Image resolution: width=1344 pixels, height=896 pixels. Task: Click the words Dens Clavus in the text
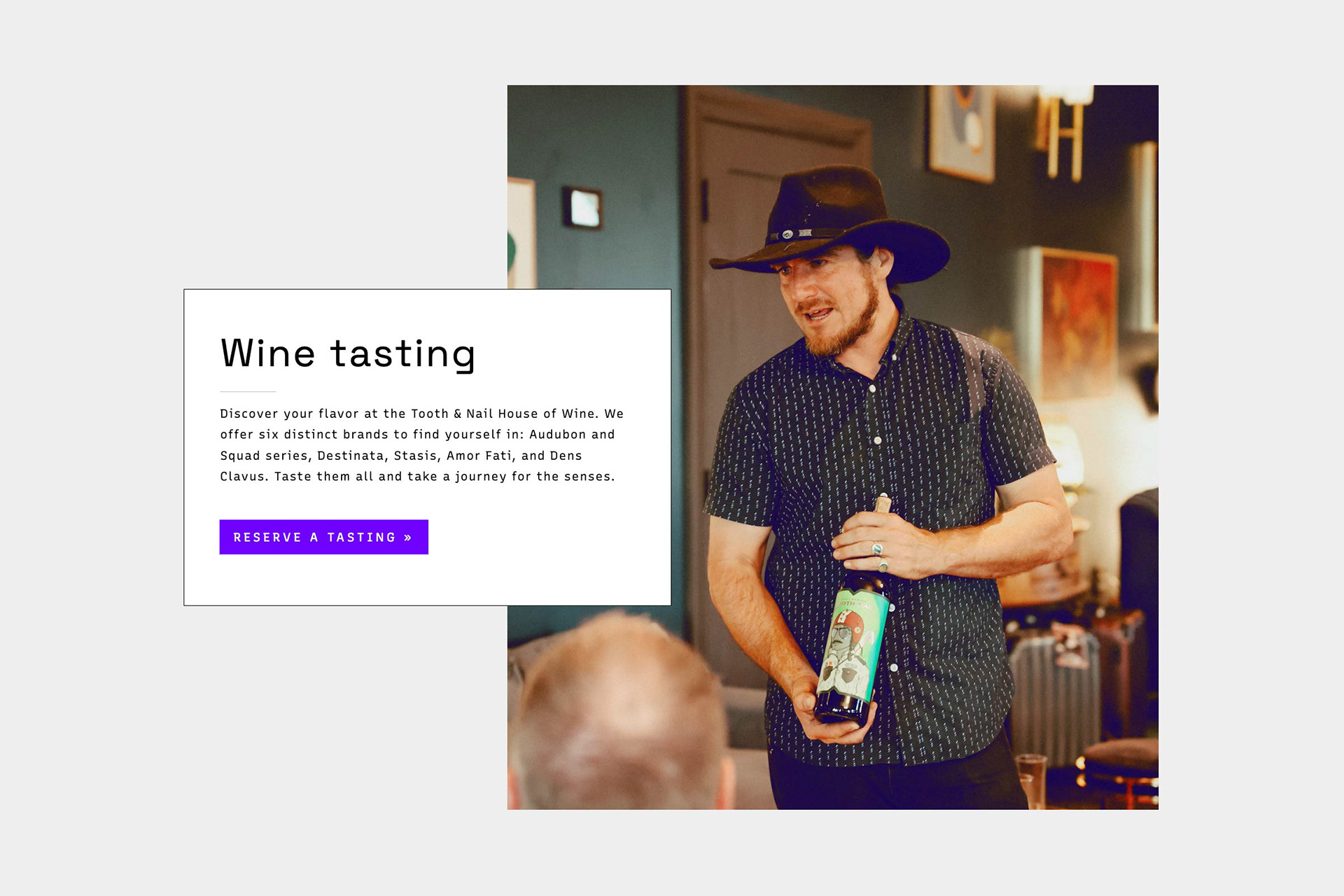401,466
